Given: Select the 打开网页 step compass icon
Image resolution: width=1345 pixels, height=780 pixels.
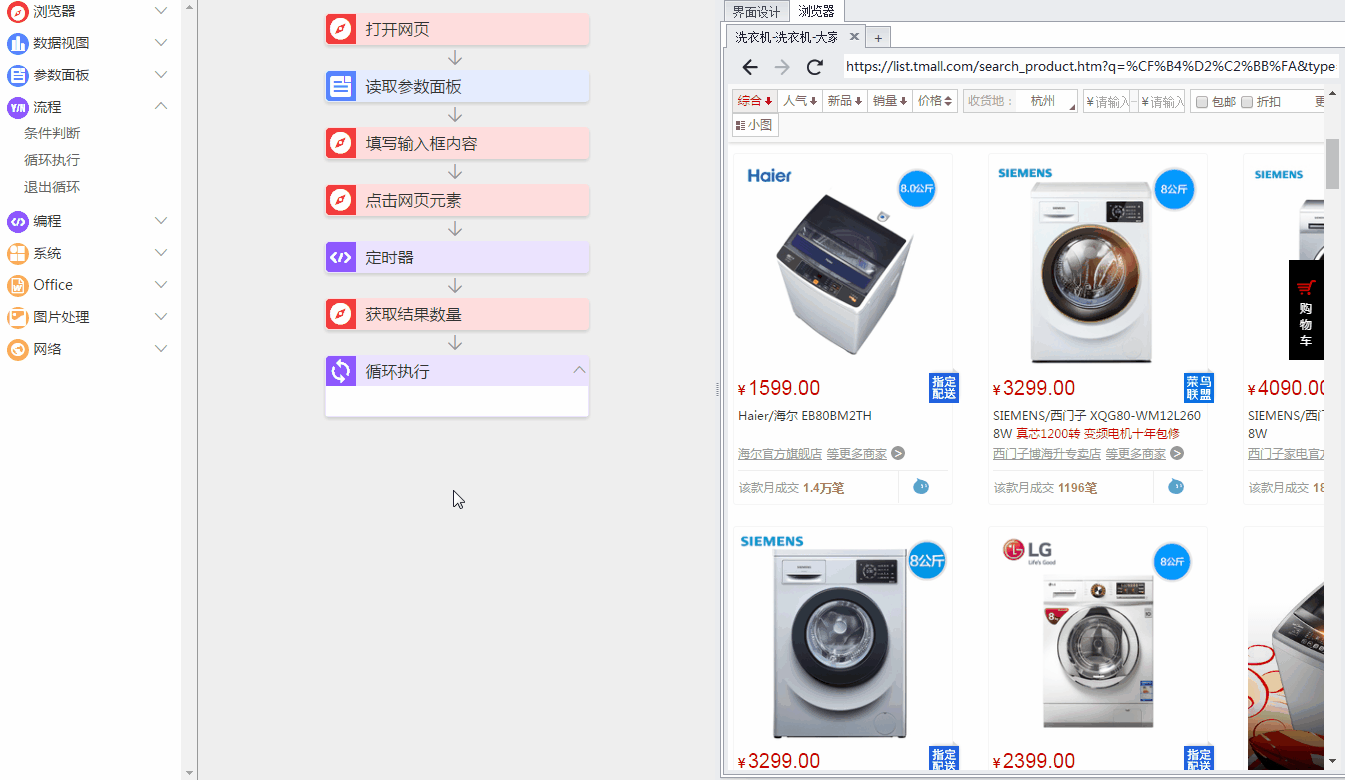Looking at the screenshot, I should click(341, 29).
